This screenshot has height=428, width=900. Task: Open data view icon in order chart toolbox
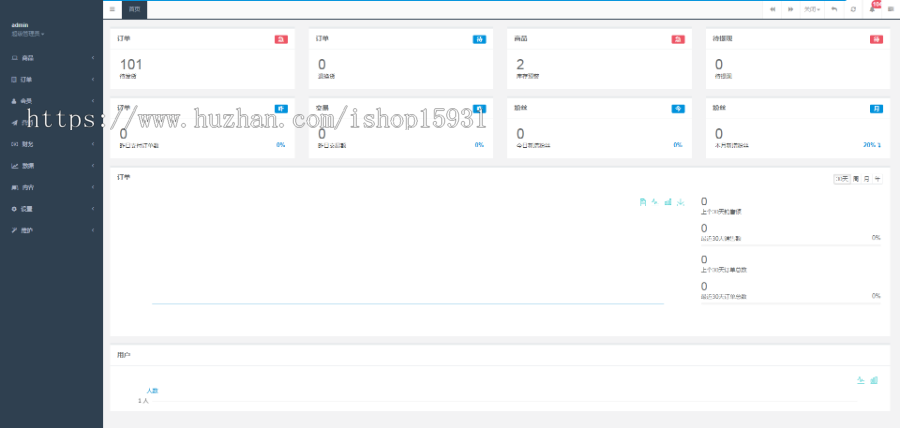click(x=643, y=202)
